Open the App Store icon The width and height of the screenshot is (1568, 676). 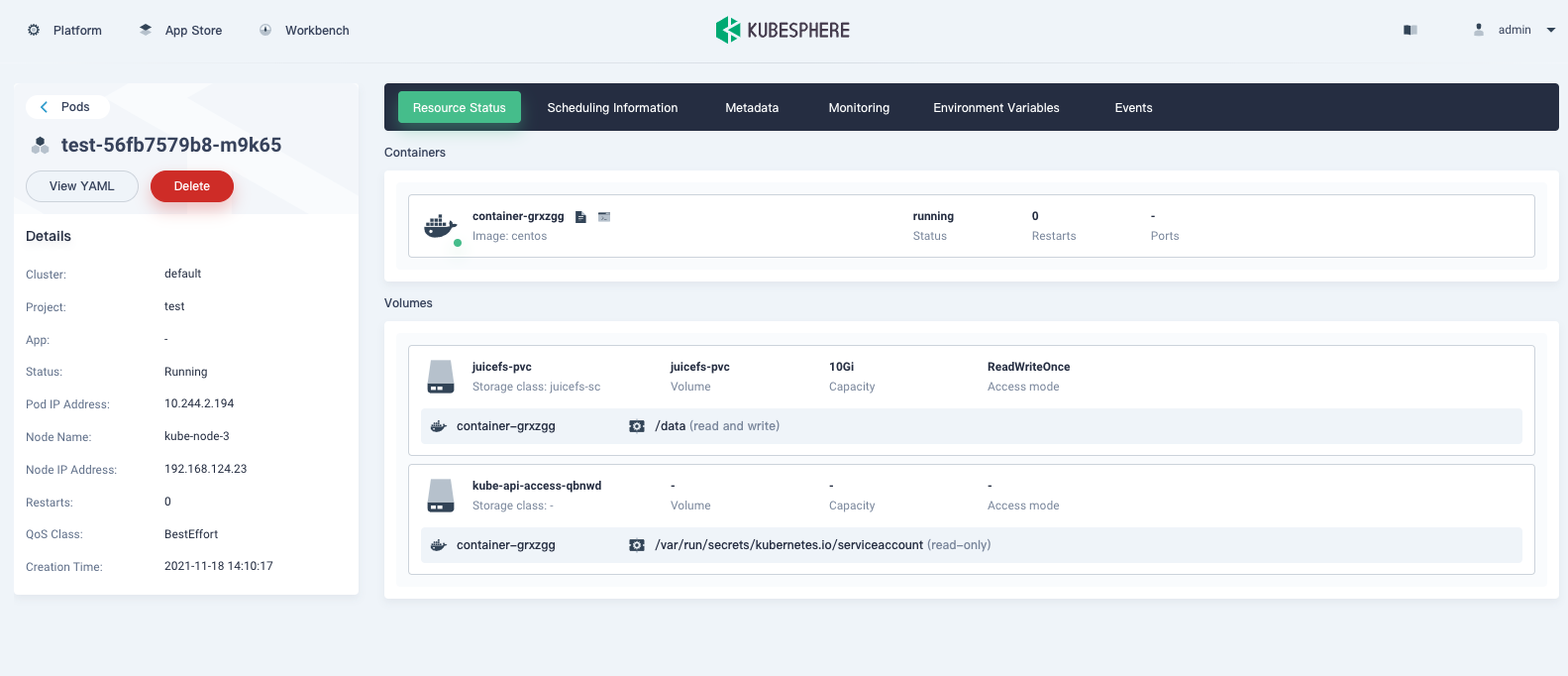(x=146, y=30)
